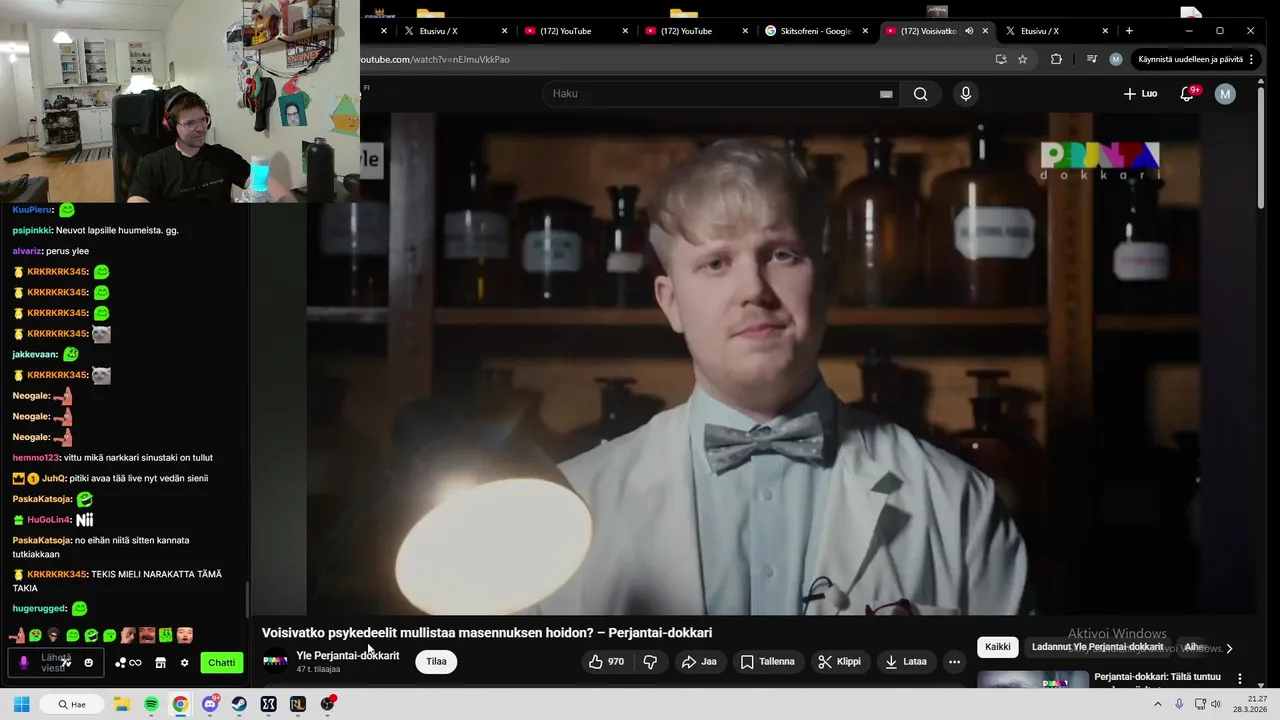Open the on-screen keyboard icon in search box
1280x720 pixels.
point(886,94)
